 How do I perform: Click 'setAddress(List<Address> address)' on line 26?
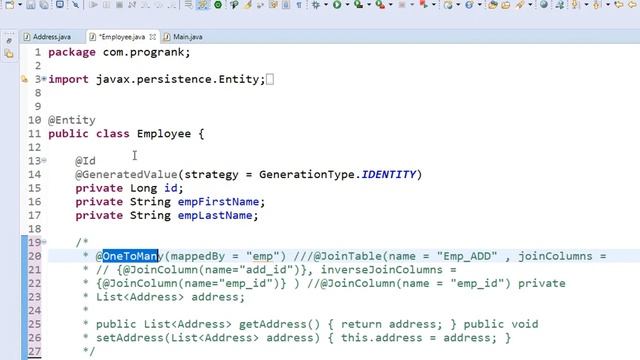pos(208,338)
